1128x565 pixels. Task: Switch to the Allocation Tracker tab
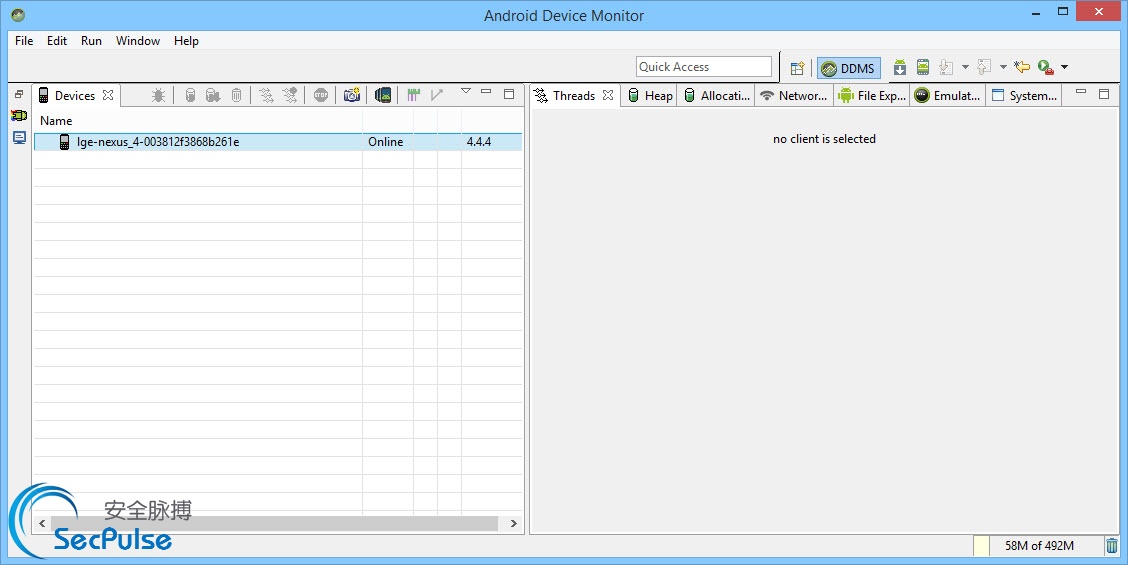tap(717, 96)
